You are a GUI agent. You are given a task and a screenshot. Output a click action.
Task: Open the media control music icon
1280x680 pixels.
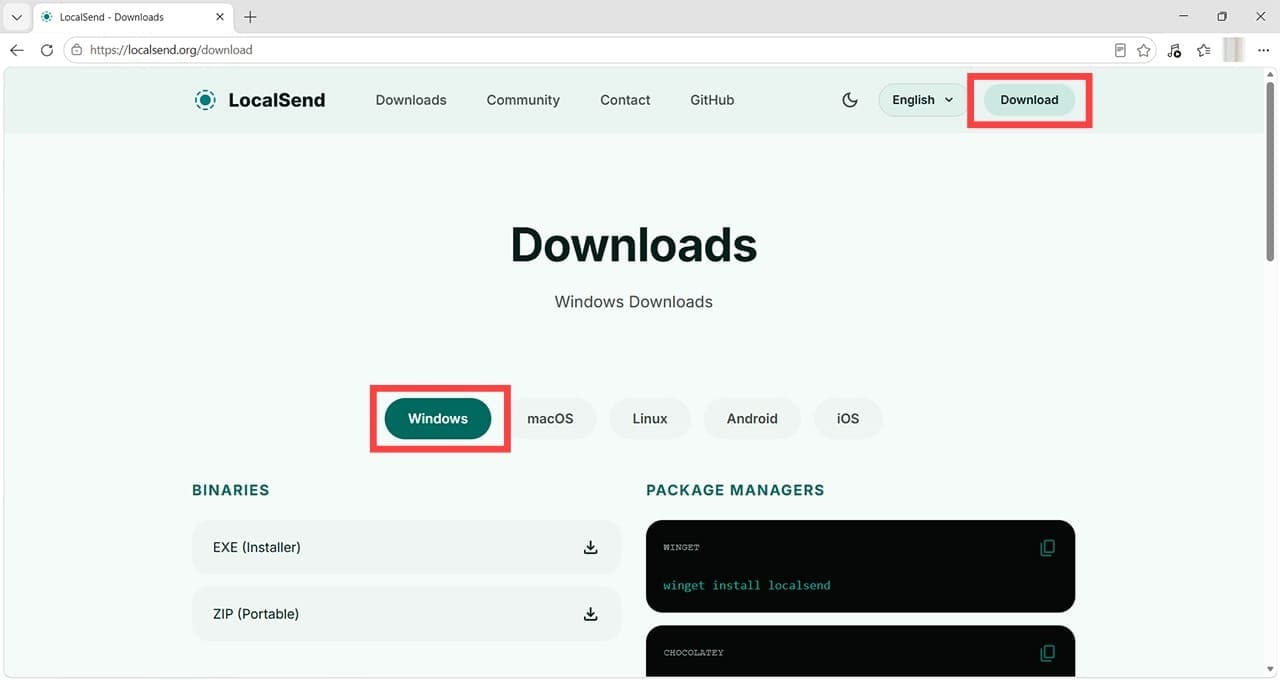click(x=1175, y=50)
